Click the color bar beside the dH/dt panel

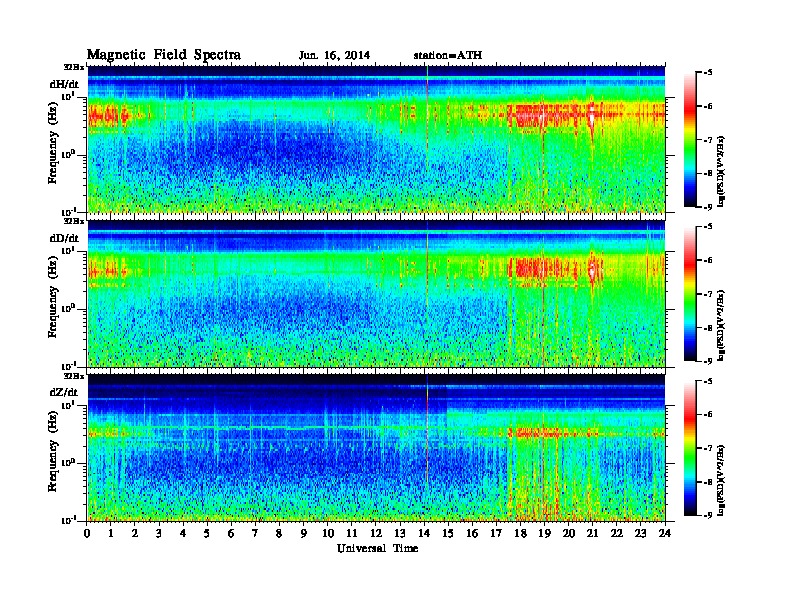[x=690, y=140]
